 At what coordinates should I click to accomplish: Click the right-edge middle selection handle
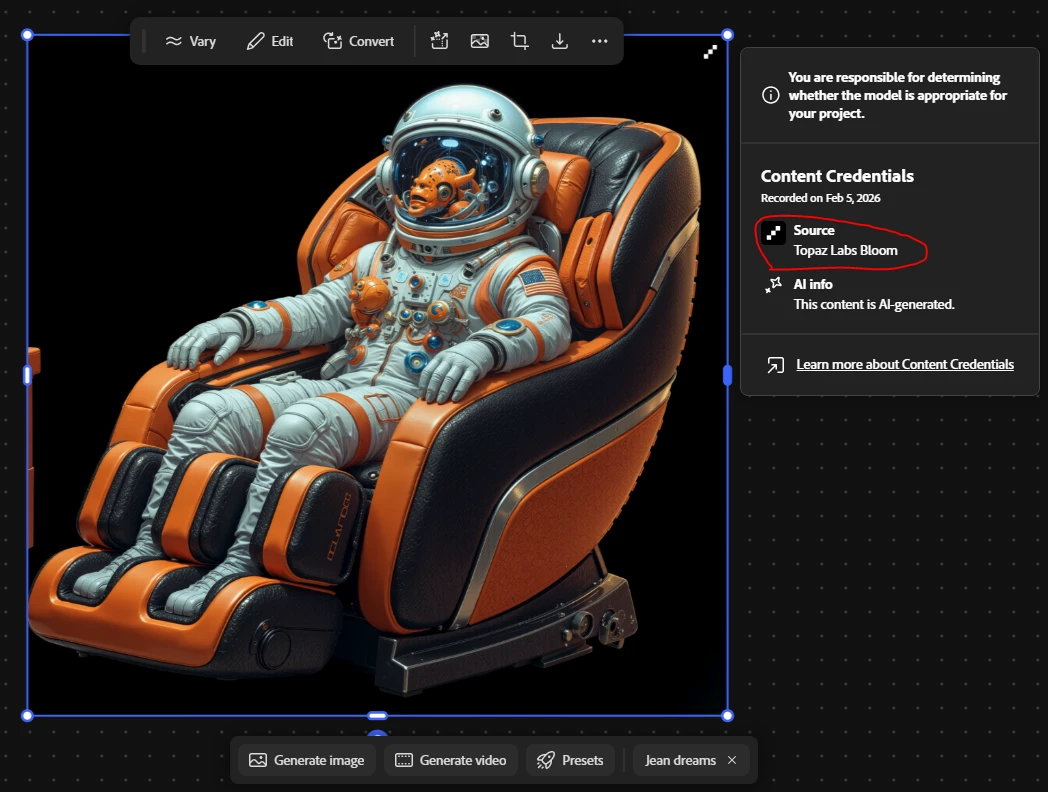click(x=728, y=375)
